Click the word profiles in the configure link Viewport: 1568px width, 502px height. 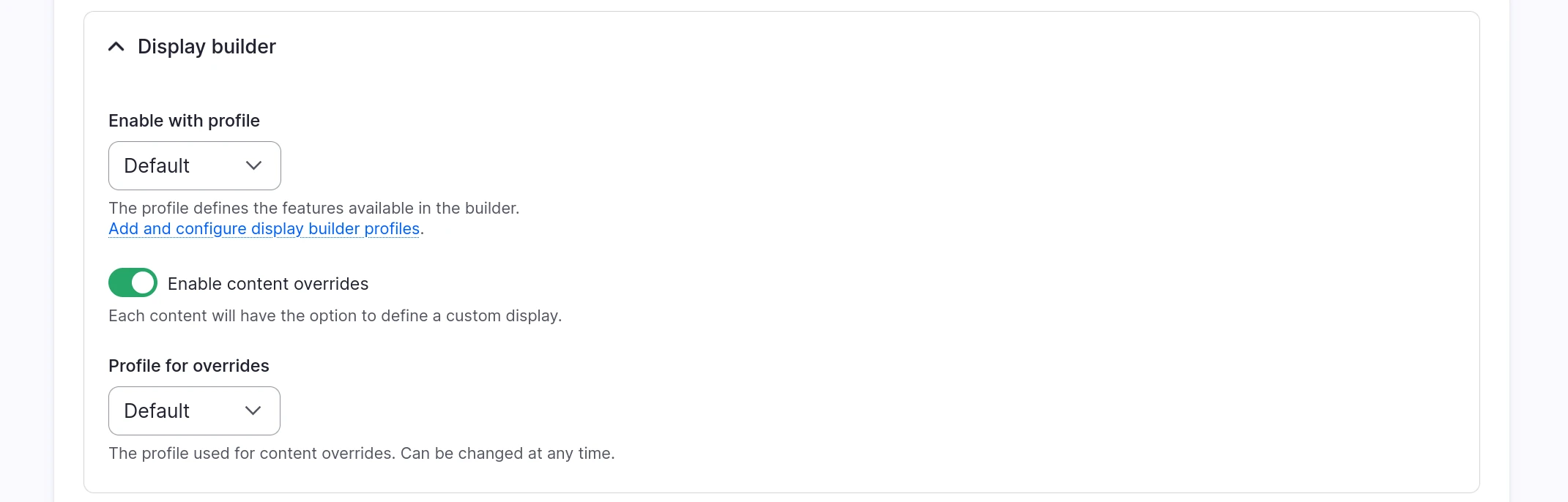392,229
